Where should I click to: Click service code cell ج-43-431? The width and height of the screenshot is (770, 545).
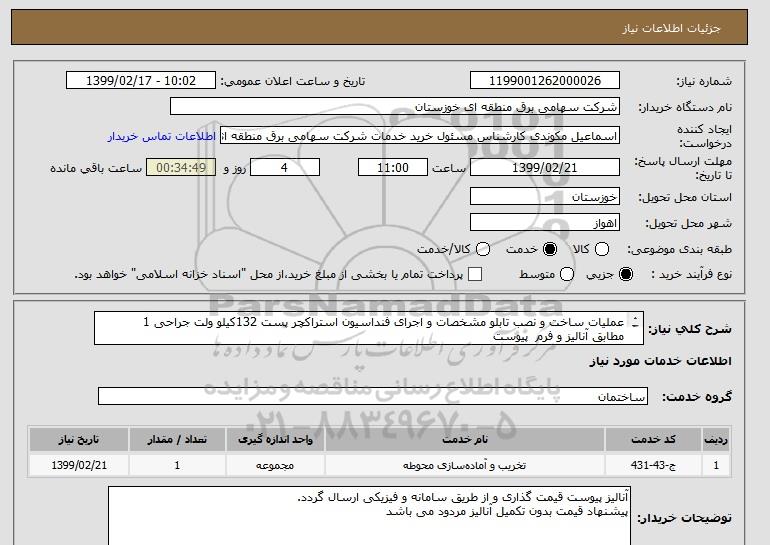pyautogui.click(x=653, y=465)
